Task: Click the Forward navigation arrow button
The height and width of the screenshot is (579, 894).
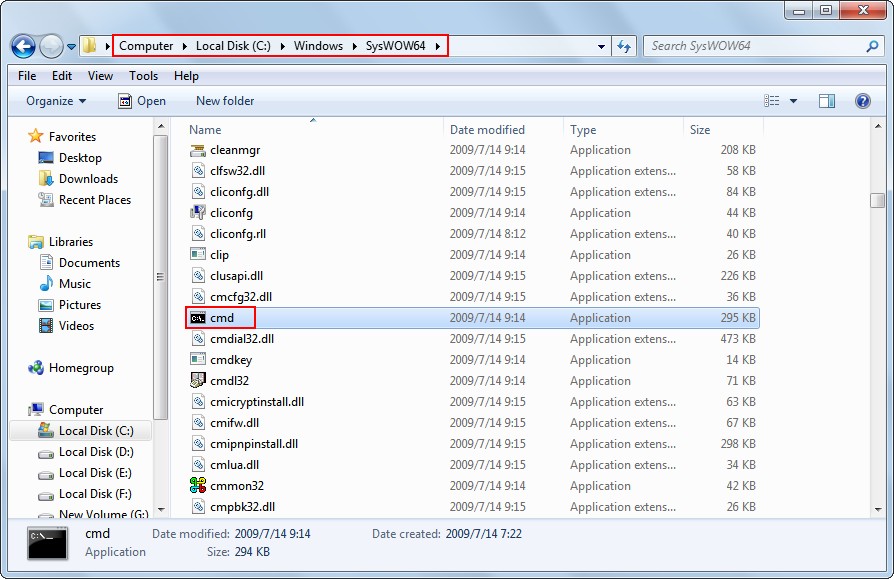Action: (51, 46)
